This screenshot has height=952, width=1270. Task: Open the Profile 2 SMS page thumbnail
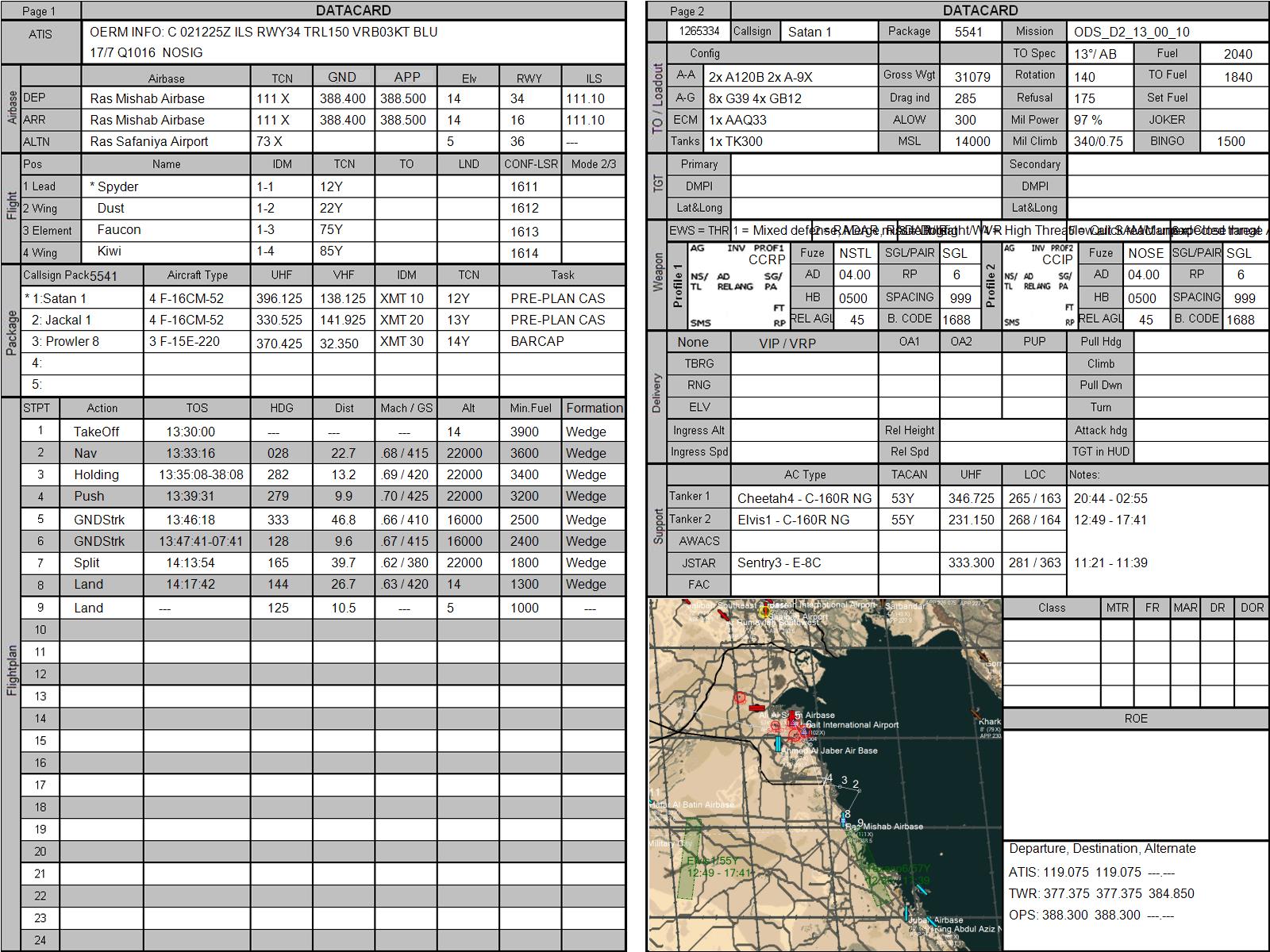[x=1039, y=286]
